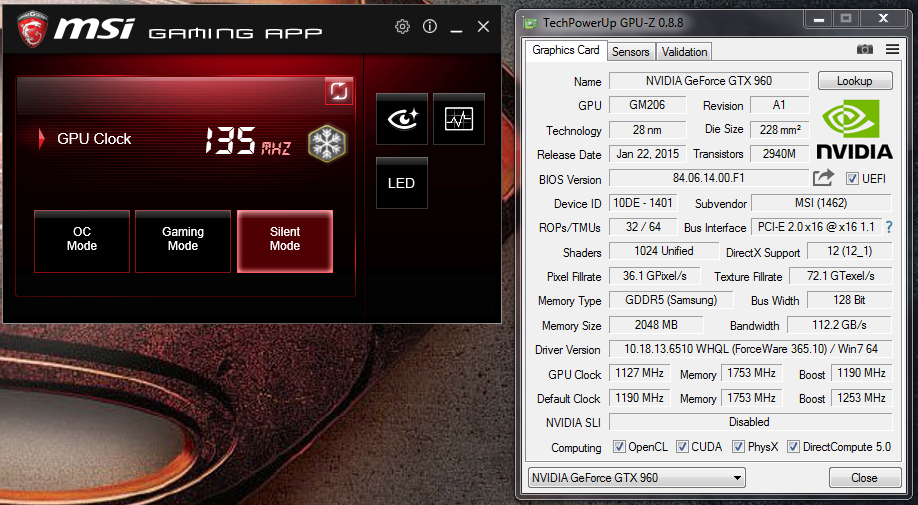Switch to the Validation tab
This screenshot has height=505, width=918.
(684, 51)
